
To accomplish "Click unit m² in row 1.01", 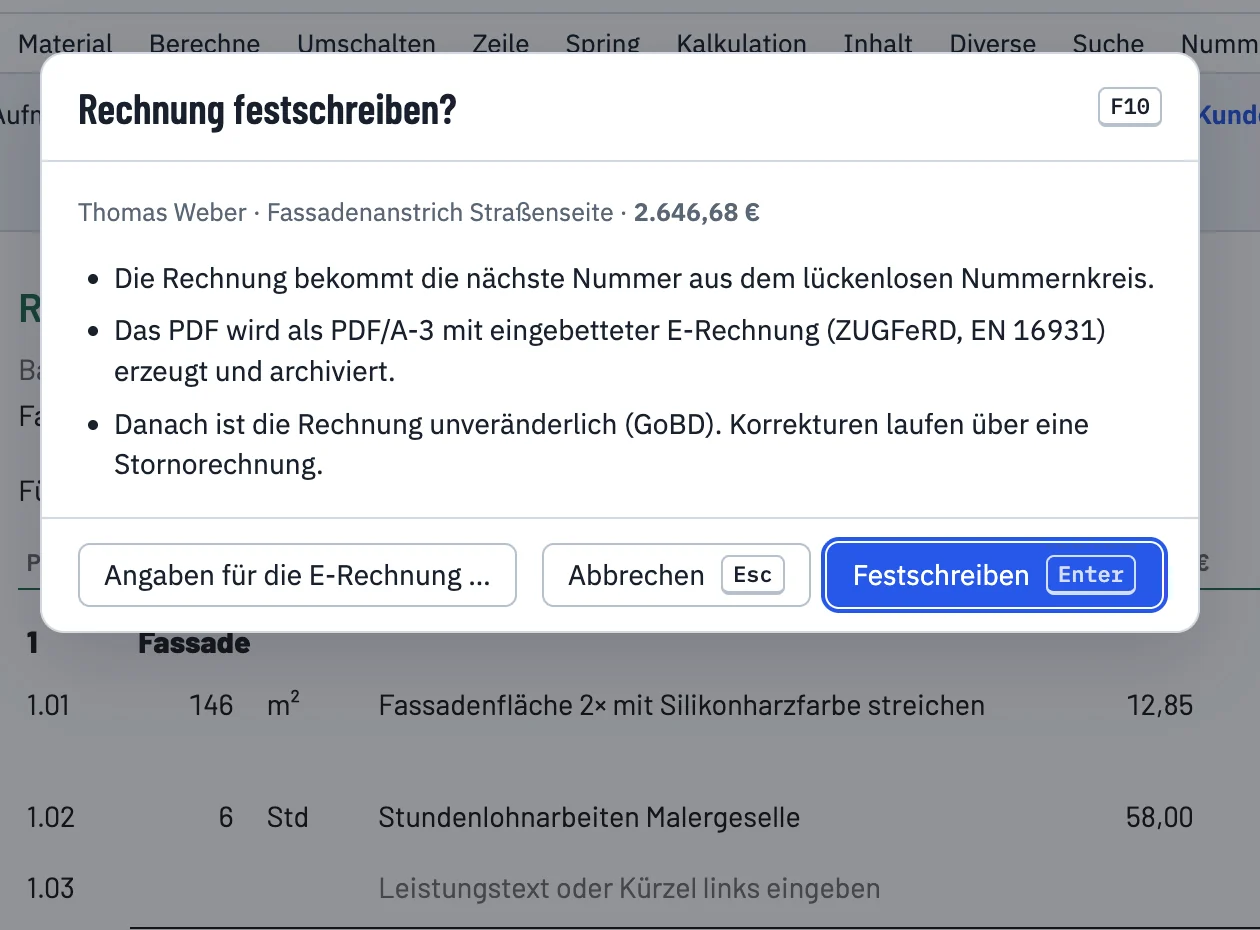I will [x=284, y=704].
